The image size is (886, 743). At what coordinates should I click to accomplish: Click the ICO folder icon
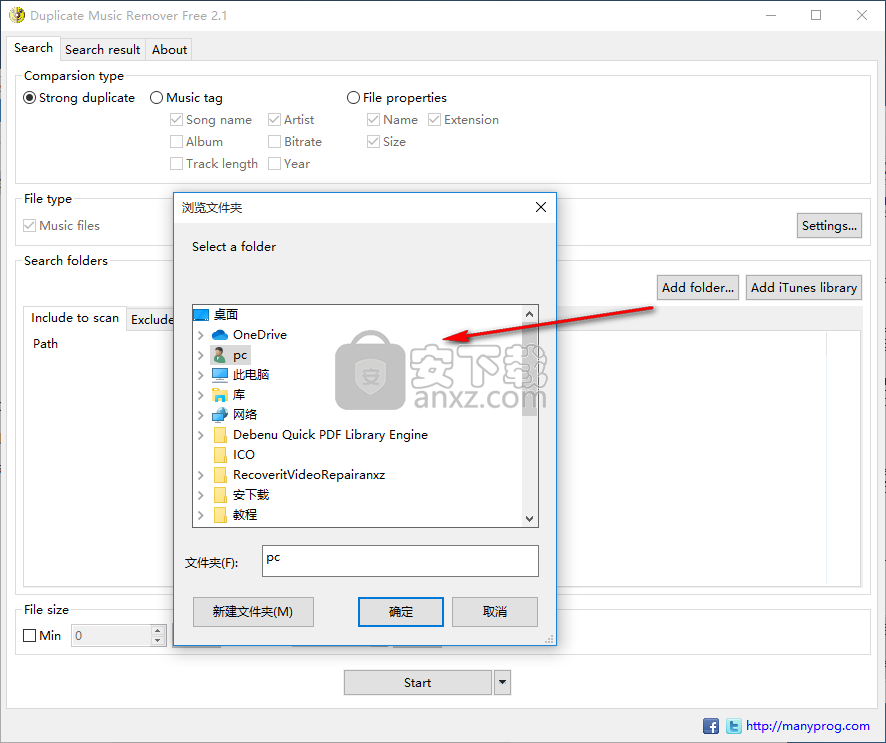click(x=220, y=455)
